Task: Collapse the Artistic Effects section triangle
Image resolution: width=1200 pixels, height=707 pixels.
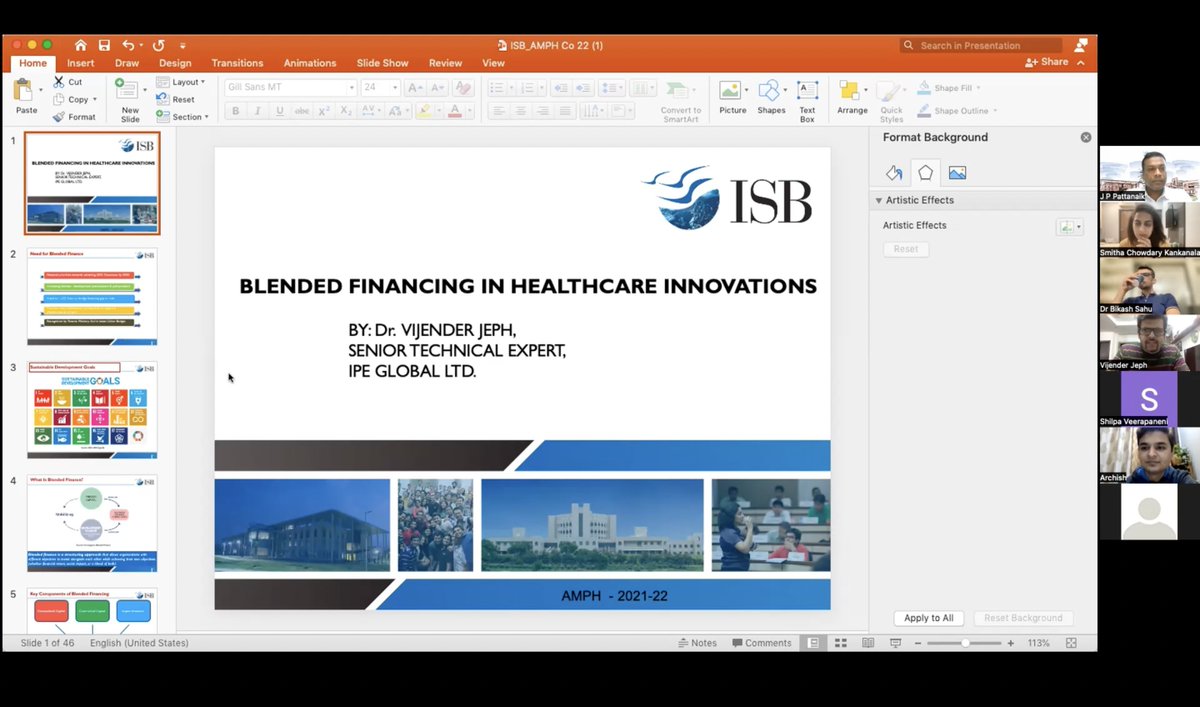Action: (x=879, y=200)
